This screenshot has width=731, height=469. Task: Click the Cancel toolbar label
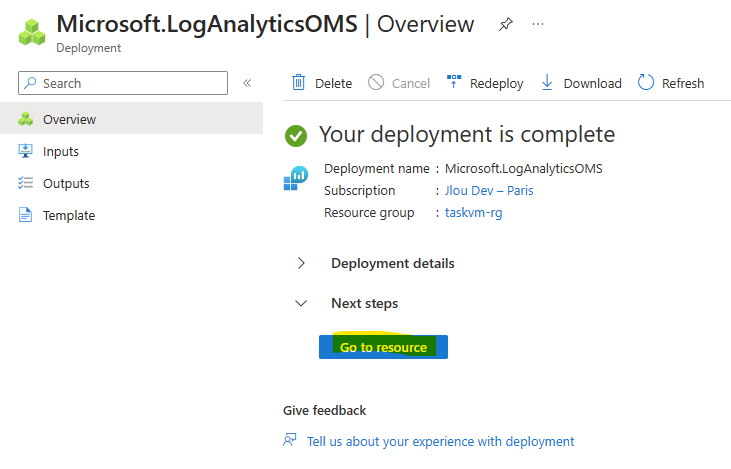[411, 83]
